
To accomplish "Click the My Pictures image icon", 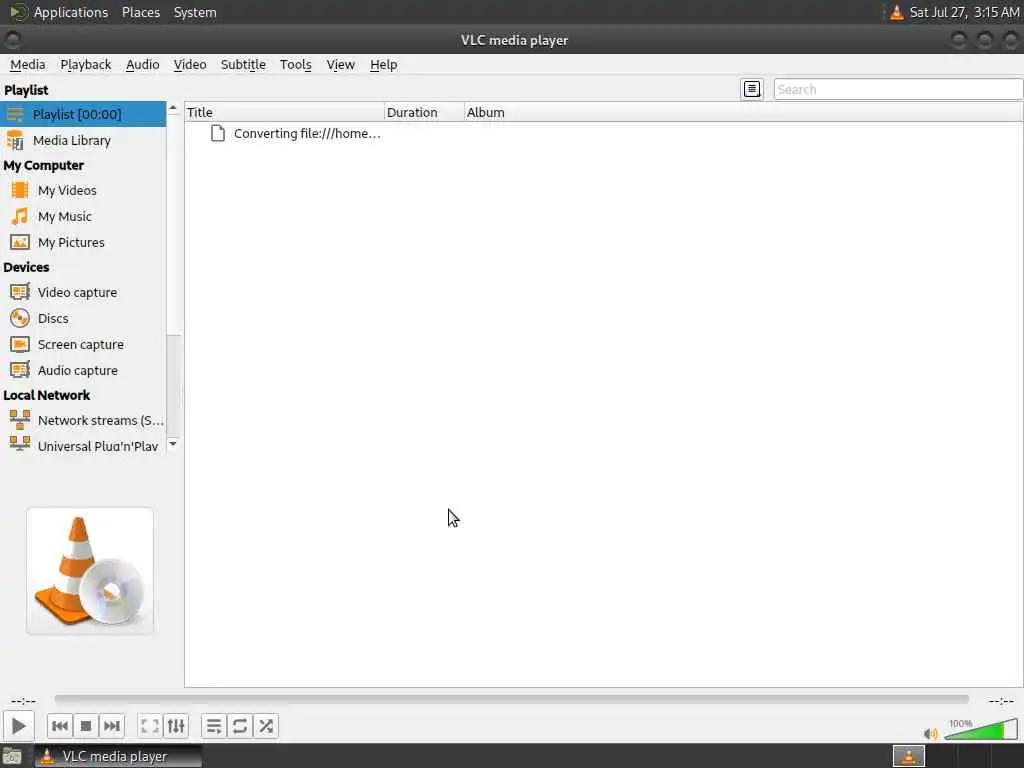I will (x=20, y=242).
